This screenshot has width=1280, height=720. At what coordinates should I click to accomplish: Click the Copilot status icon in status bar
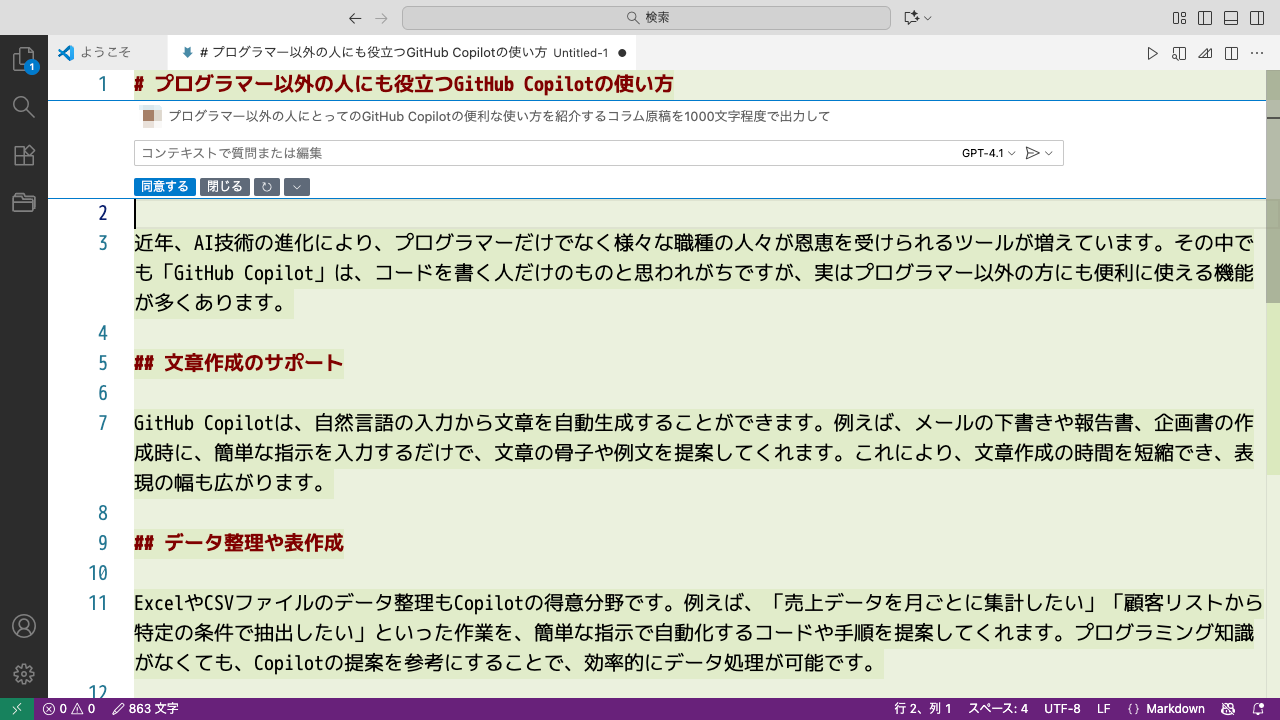click(1228, 709)
